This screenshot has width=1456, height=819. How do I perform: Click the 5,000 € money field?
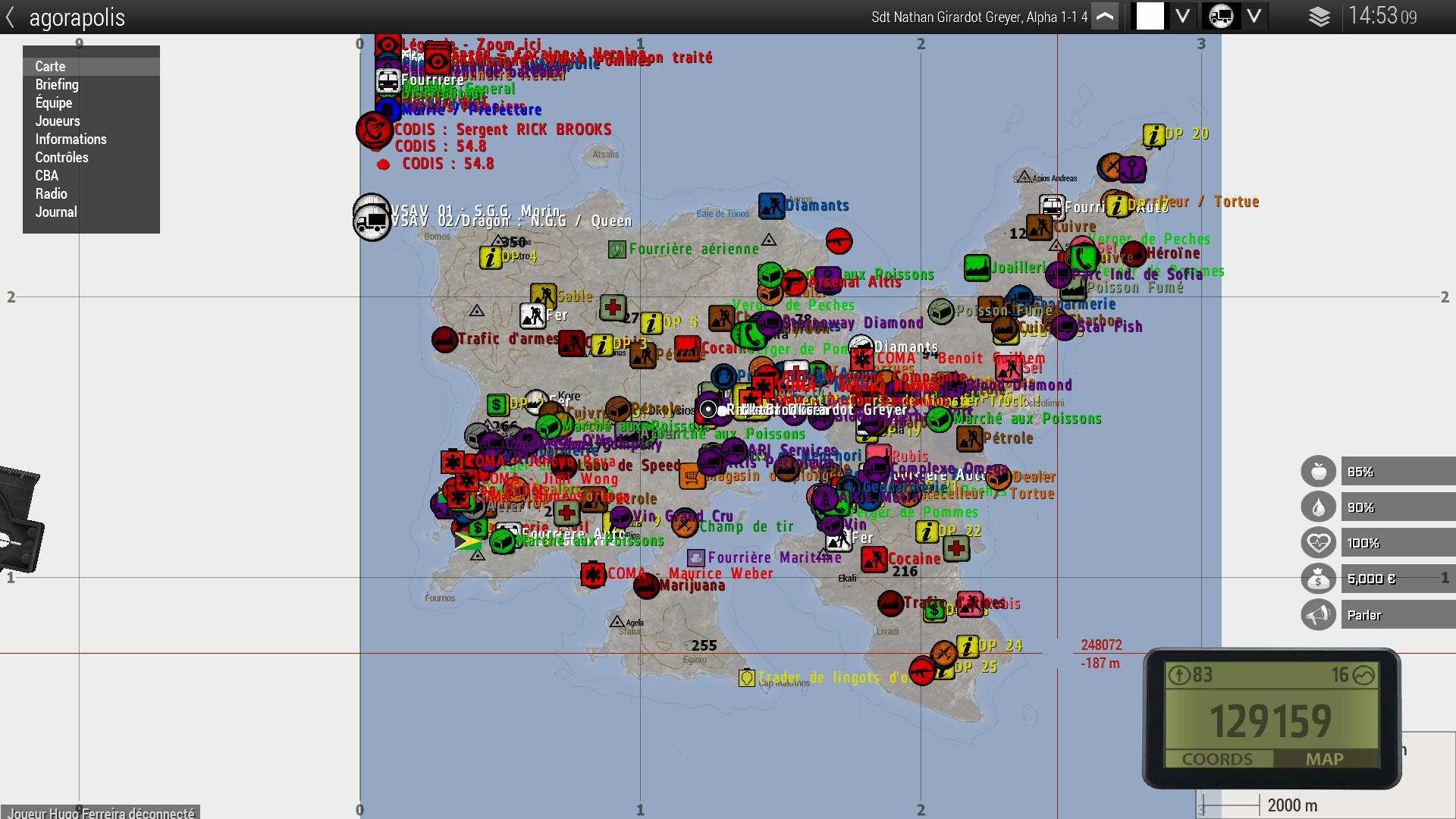coord(1398,579)
